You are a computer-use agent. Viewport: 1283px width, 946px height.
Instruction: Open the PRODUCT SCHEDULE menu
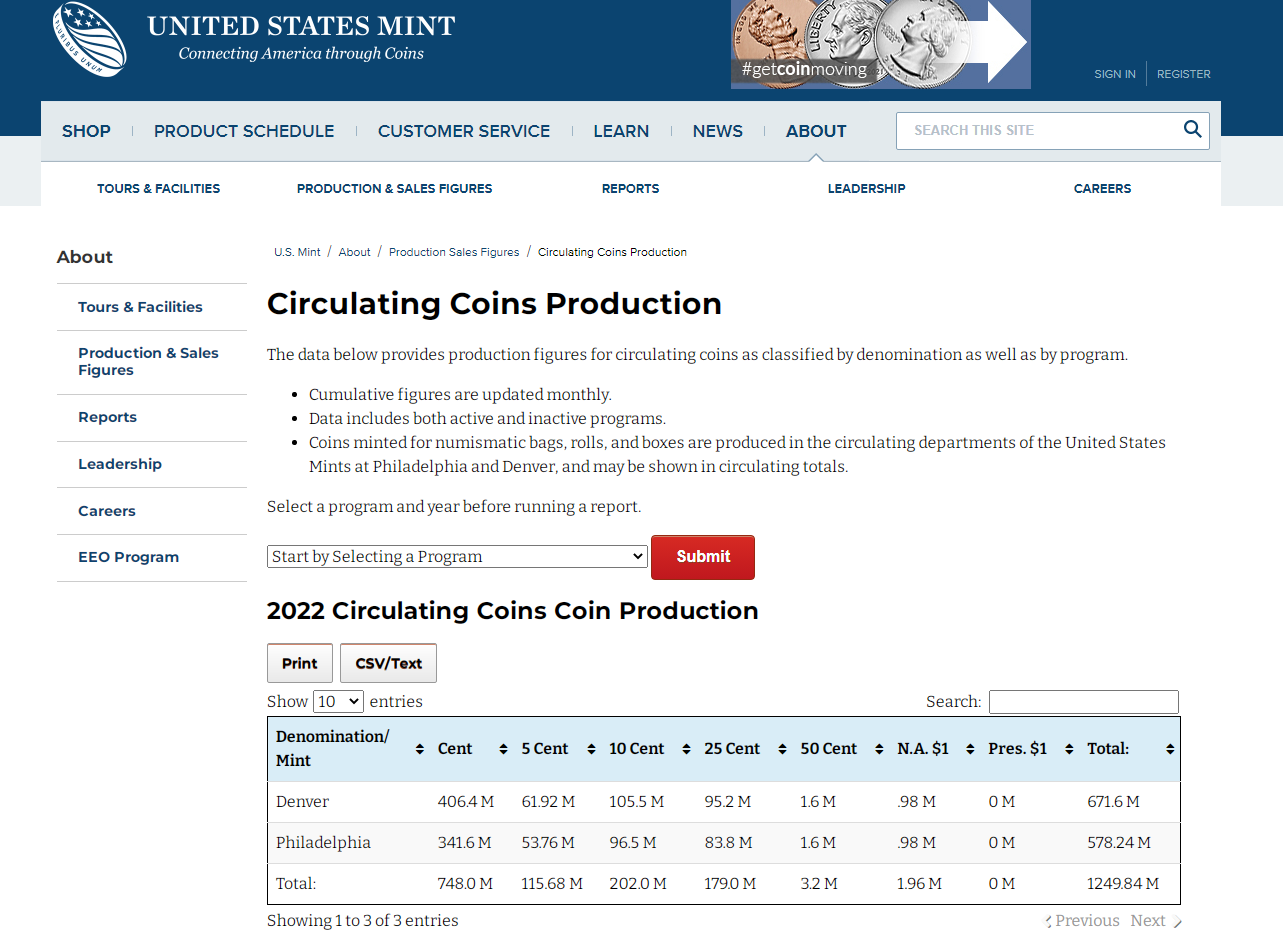click(244, 131)
